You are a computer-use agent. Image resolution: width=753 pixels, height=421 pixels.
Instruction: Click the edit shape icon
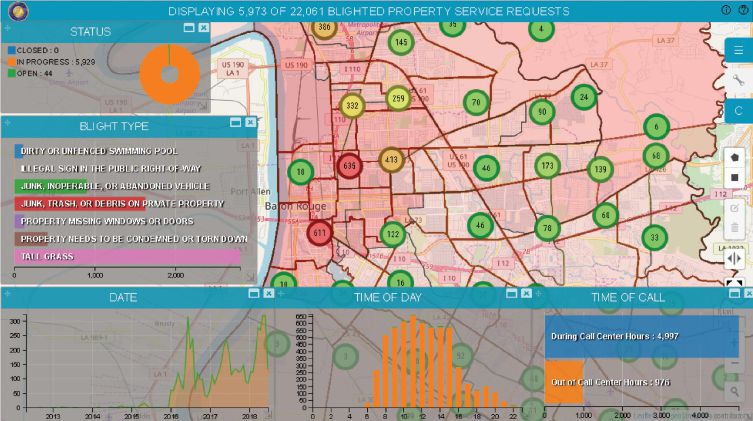point(735,207)
